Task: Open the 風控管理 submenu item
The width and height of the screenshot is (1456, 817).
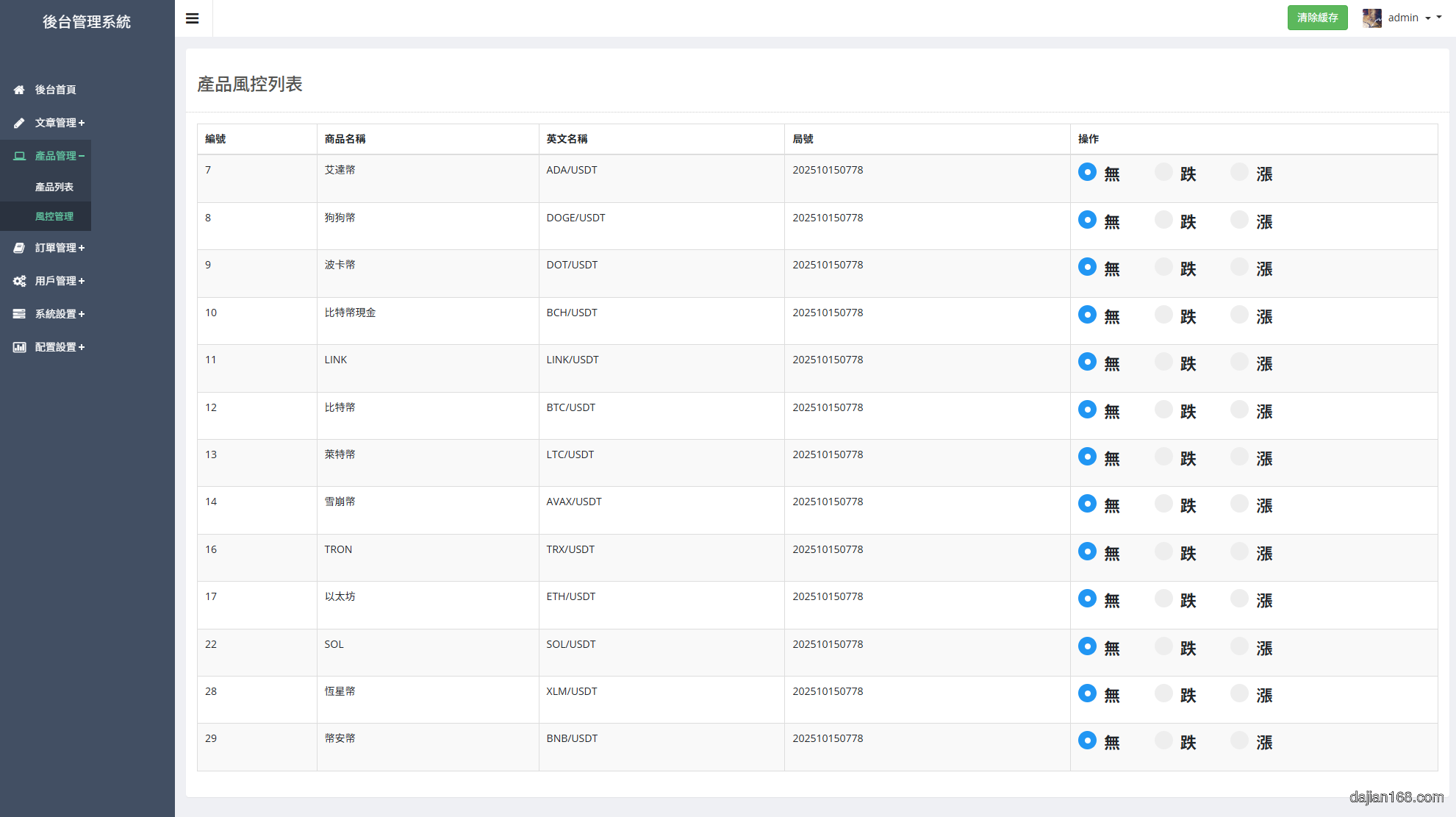Action: tap(54, 216)
